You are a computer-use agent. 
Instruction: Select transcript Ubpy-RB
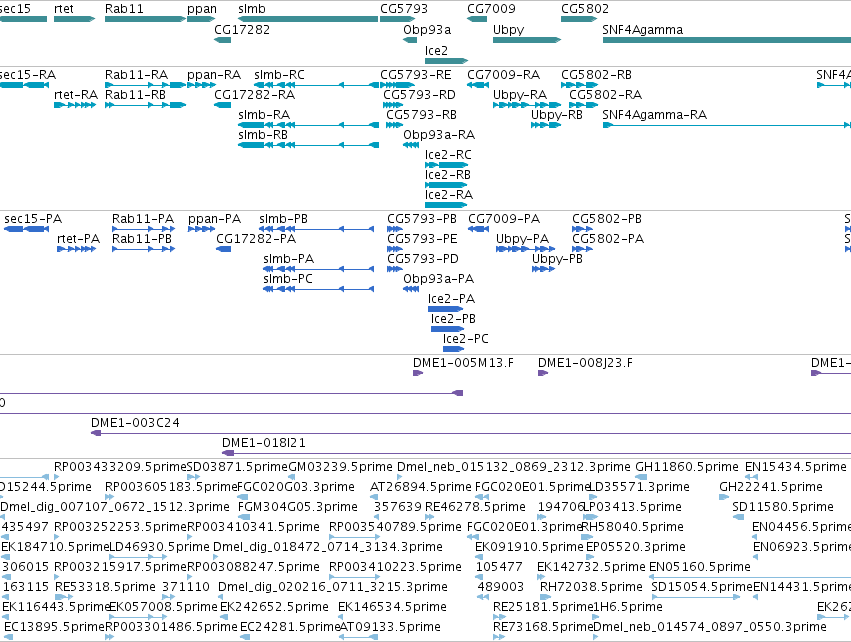(546, 125)
